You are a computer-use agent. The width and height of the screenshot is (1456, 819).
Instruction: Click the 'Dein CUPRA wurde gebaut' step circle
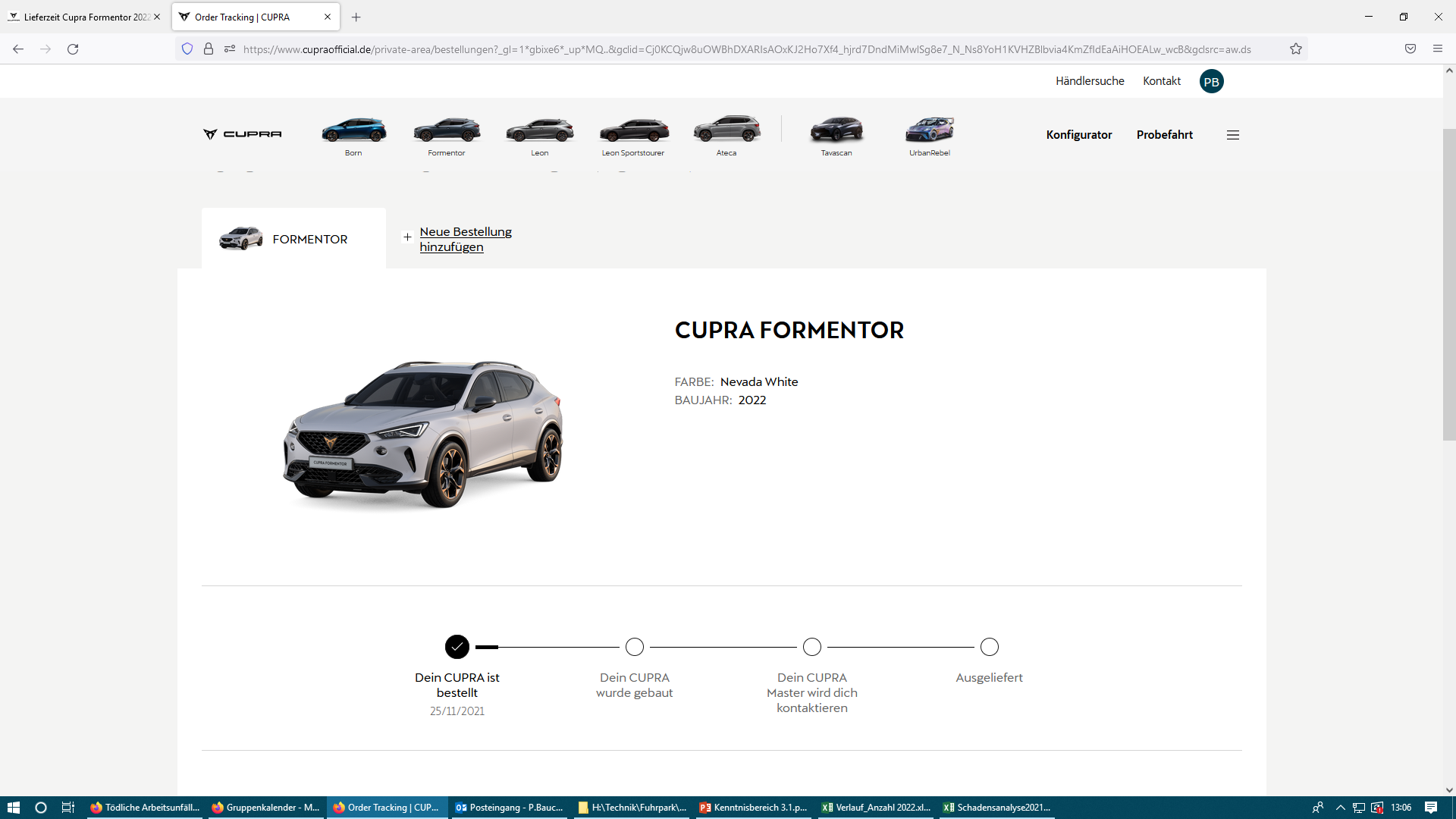(635, 647)
